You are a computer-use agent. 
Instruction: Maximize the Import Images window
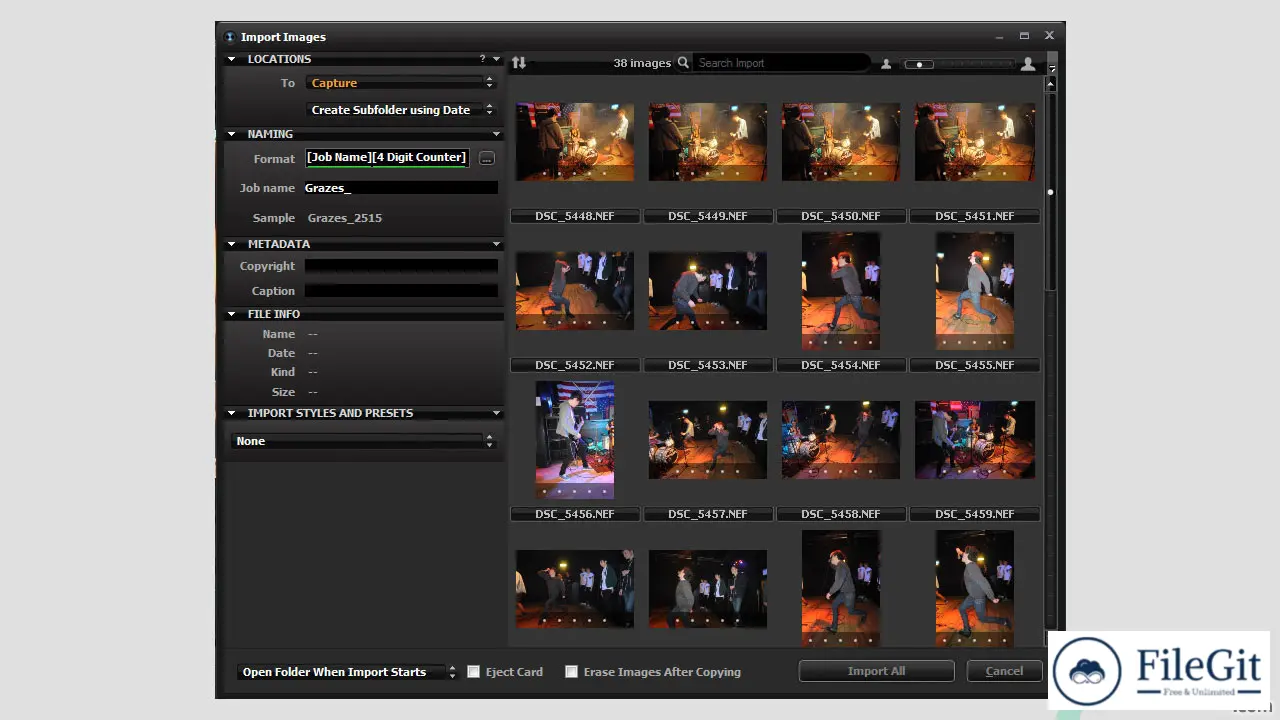tap(1024, 36)
